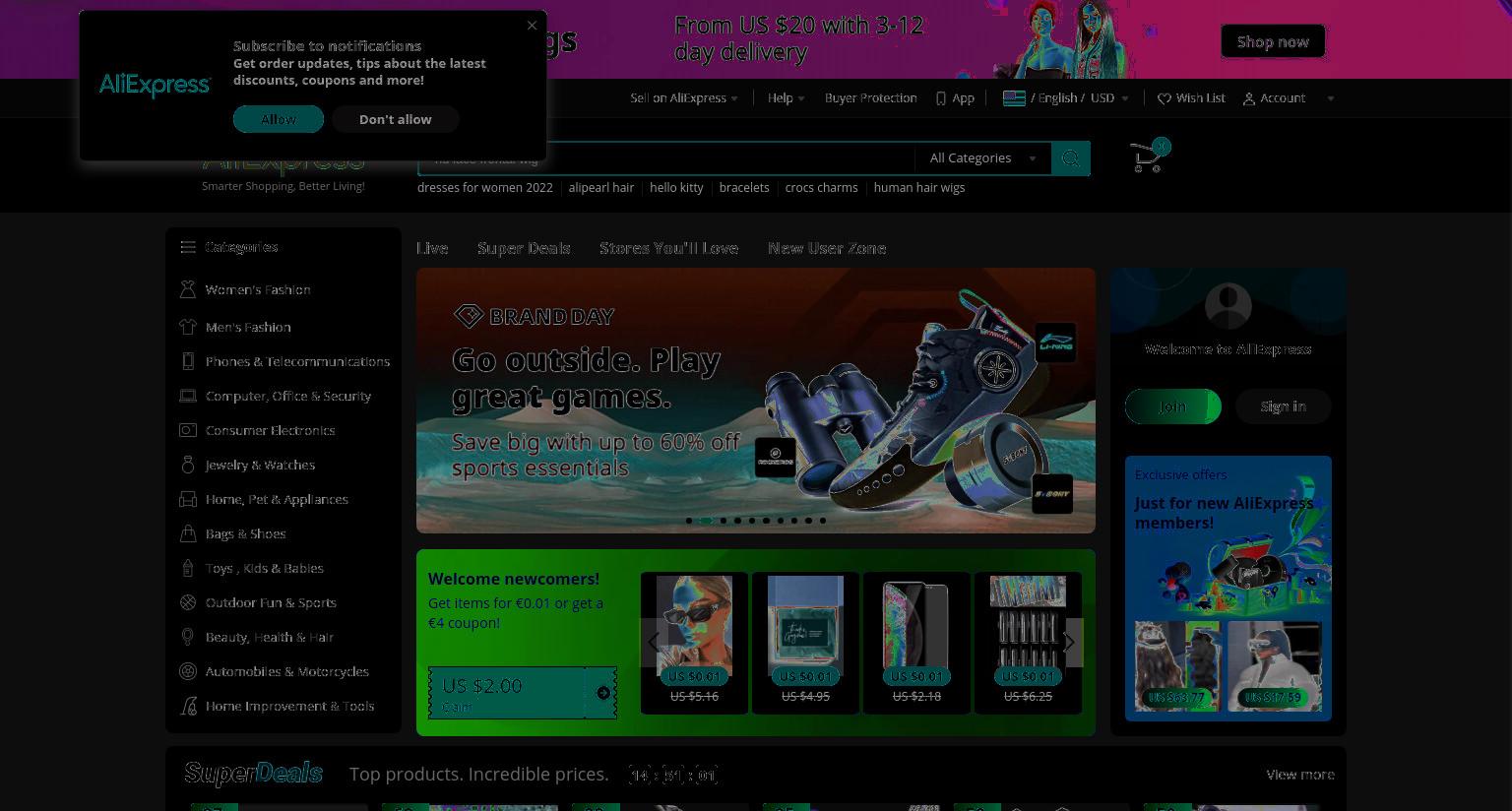Select the crocs charms suggestion
1512x811 pixels.
pos(821,187)
